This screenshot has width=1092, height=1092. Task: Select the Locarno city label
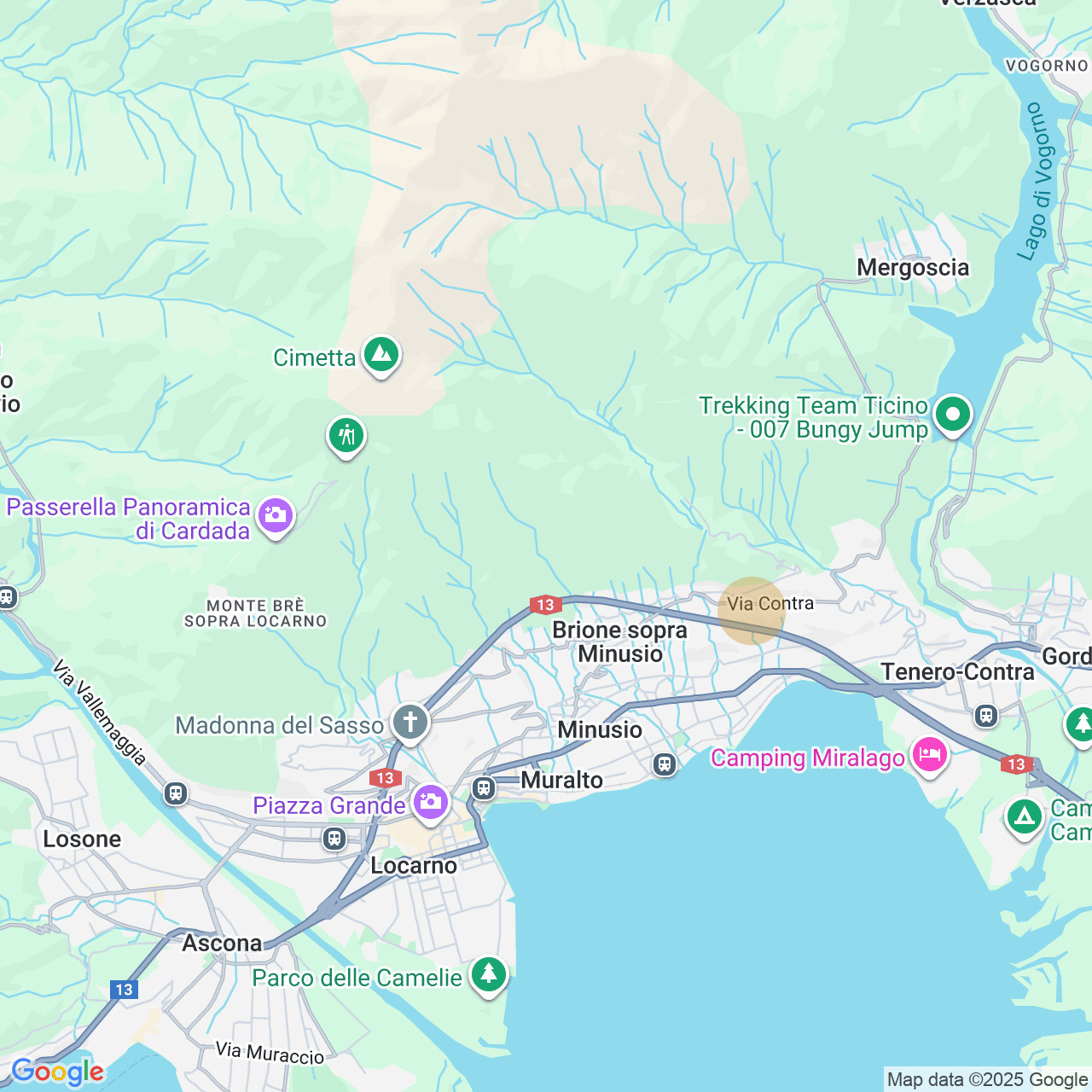pyautogui.click(x=414, y=865)
